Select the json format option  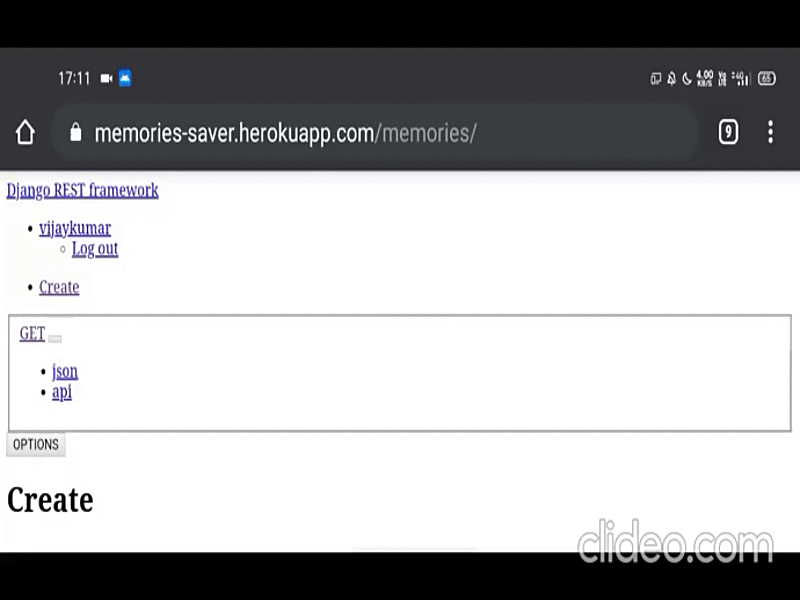click(65, 371)
